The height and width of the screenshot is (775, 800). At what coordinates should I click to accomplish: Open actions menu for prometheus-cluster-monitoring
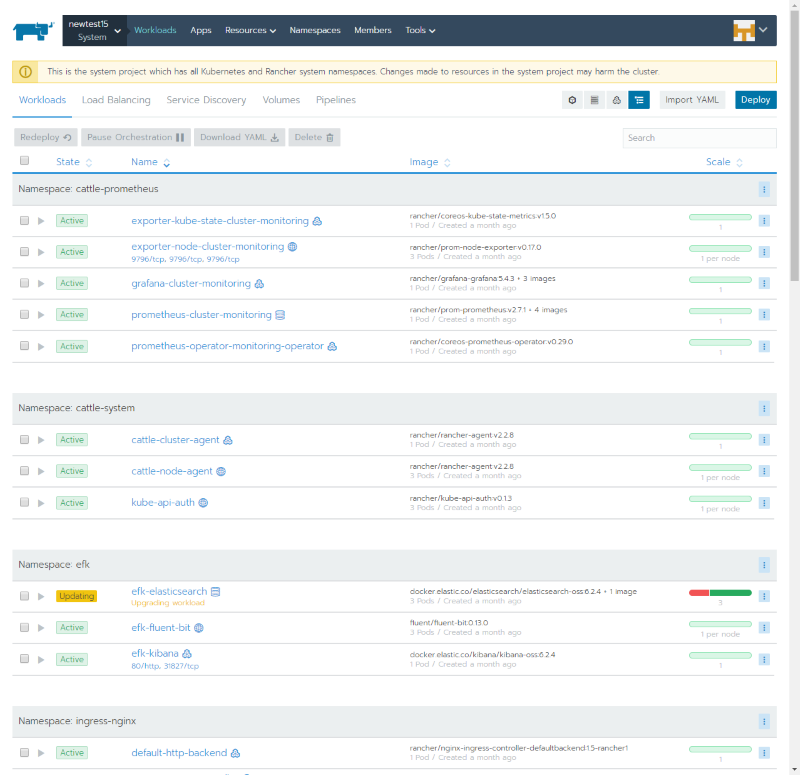click(764, 315)
